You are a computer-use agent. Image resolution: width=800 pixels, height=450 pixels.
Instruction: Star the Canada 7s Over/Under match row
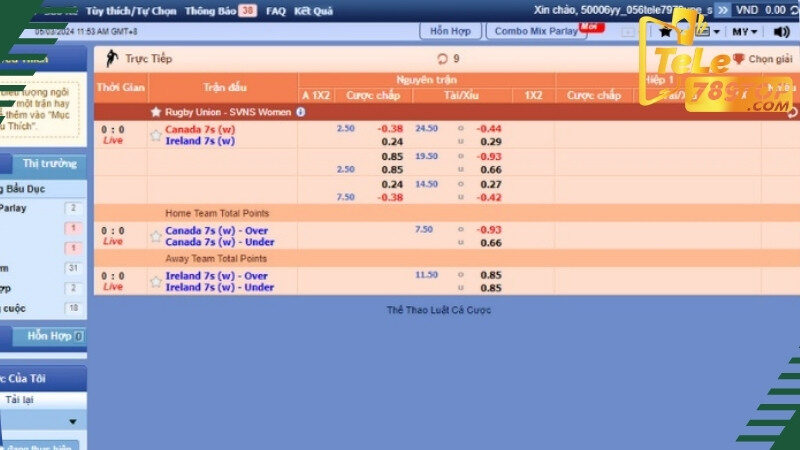click(x=156, y=237)
